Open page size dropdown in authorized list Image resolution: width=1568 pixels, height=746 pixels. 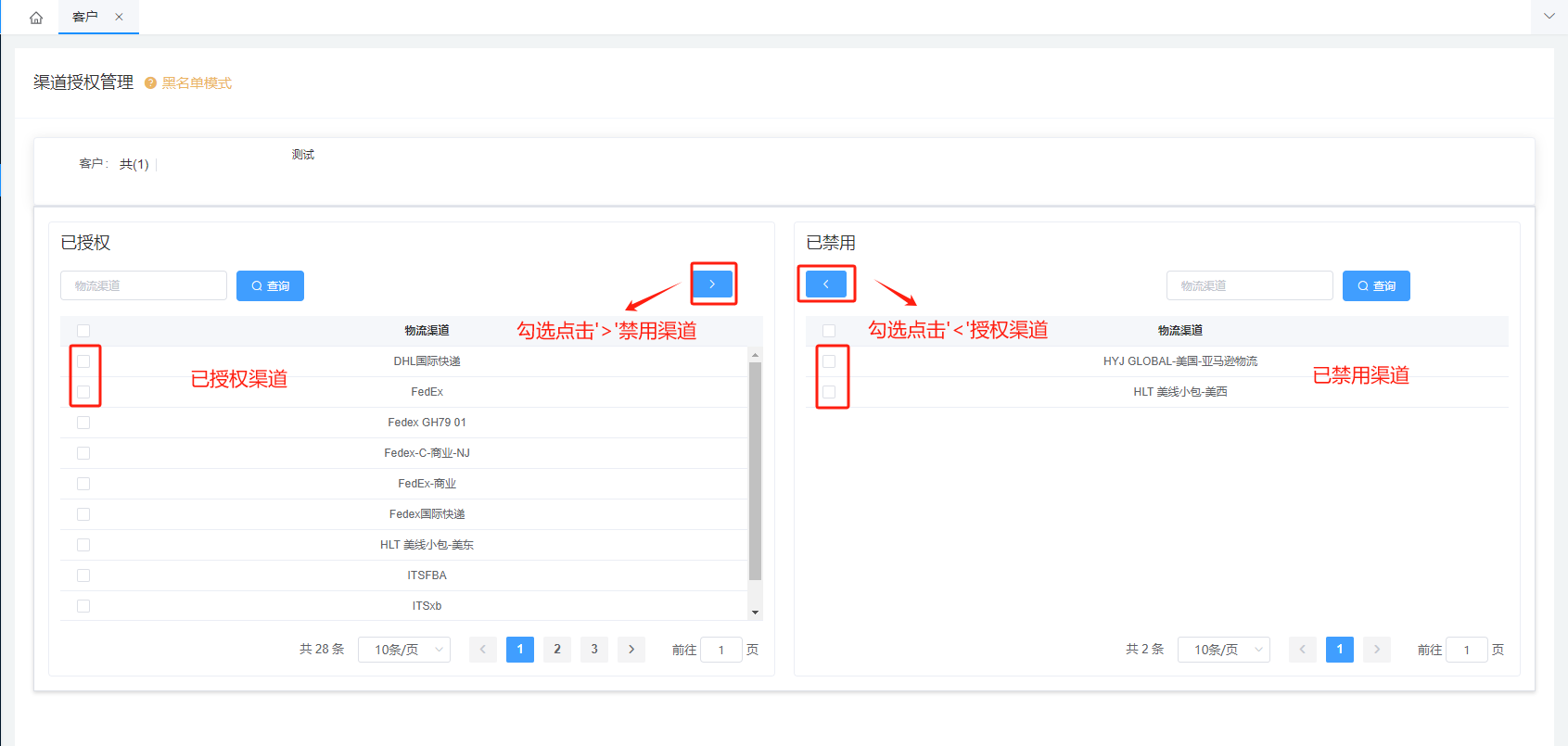click(x=404, y=650)
